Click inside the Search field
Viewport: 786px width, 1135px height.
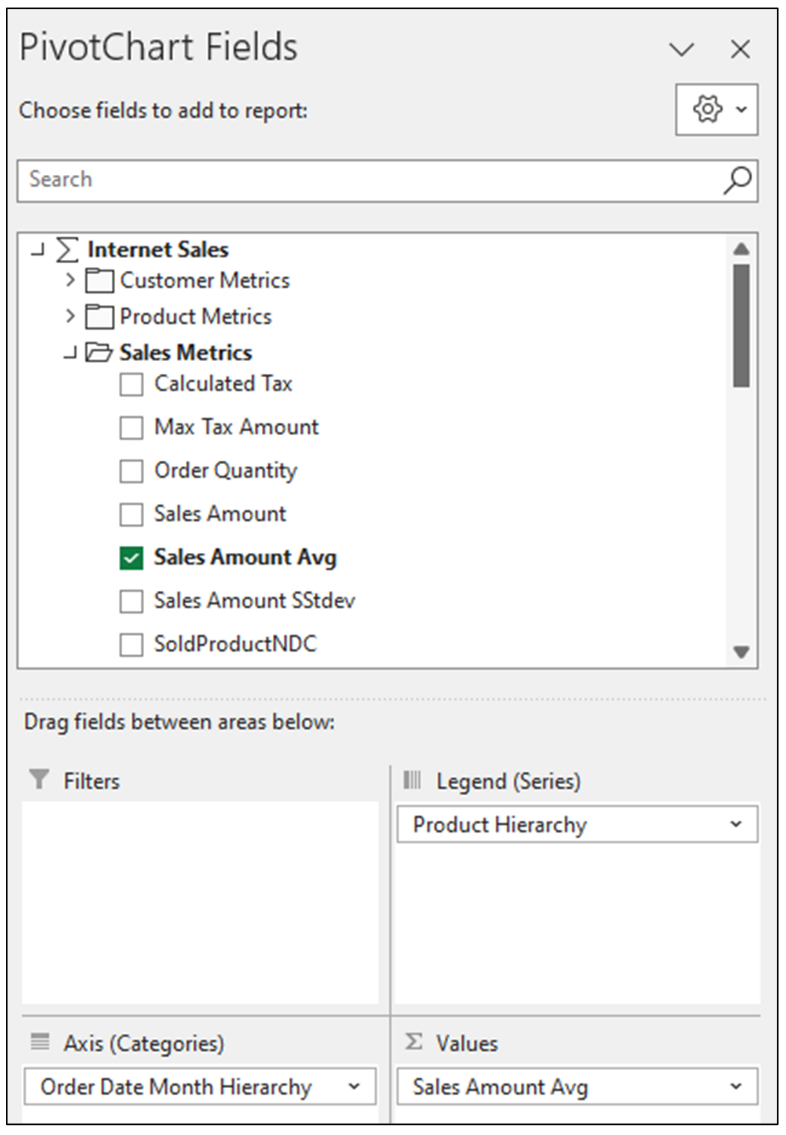coord(300,180)
